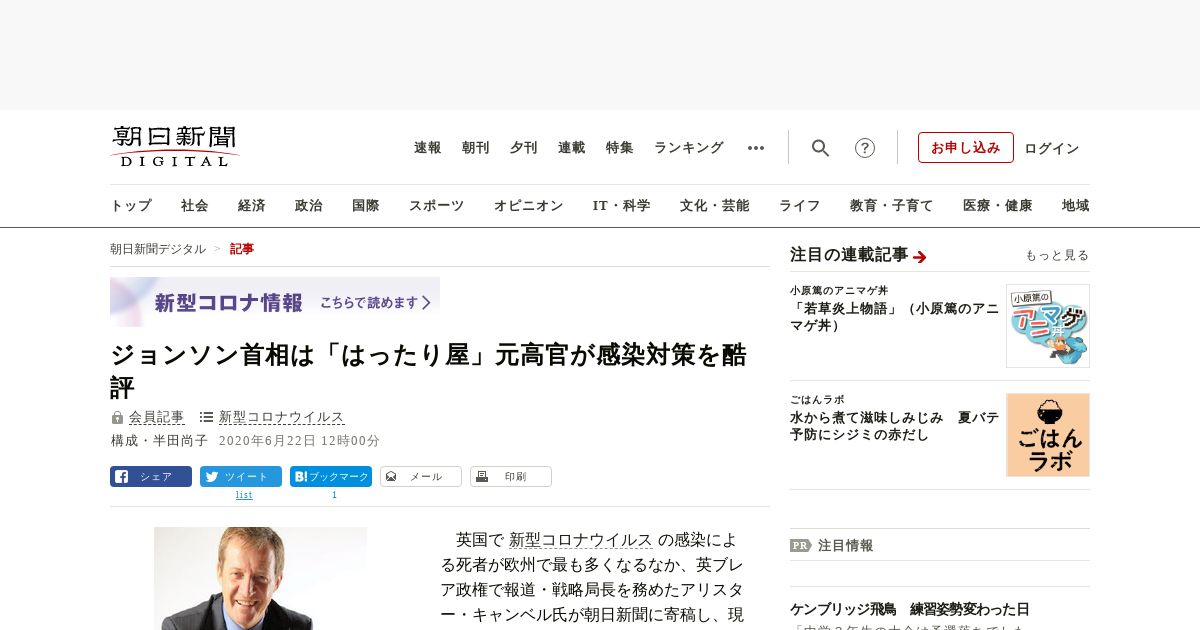Open the 連載 menu item

[572, 148]
